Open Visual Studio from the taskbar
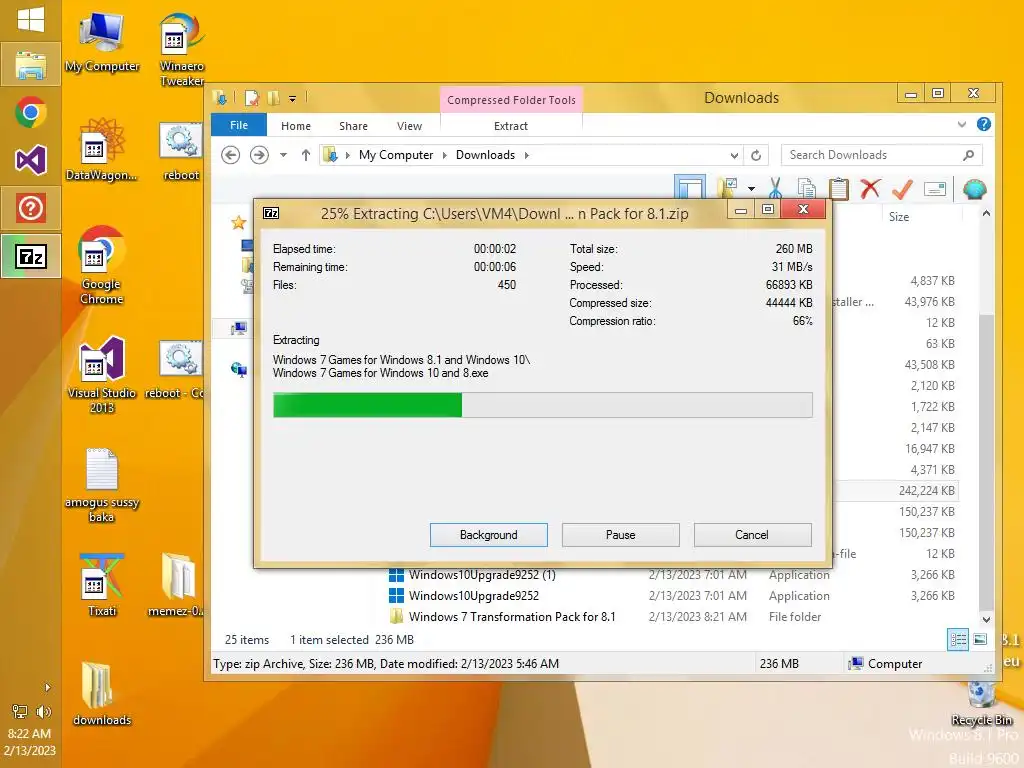 31,160
